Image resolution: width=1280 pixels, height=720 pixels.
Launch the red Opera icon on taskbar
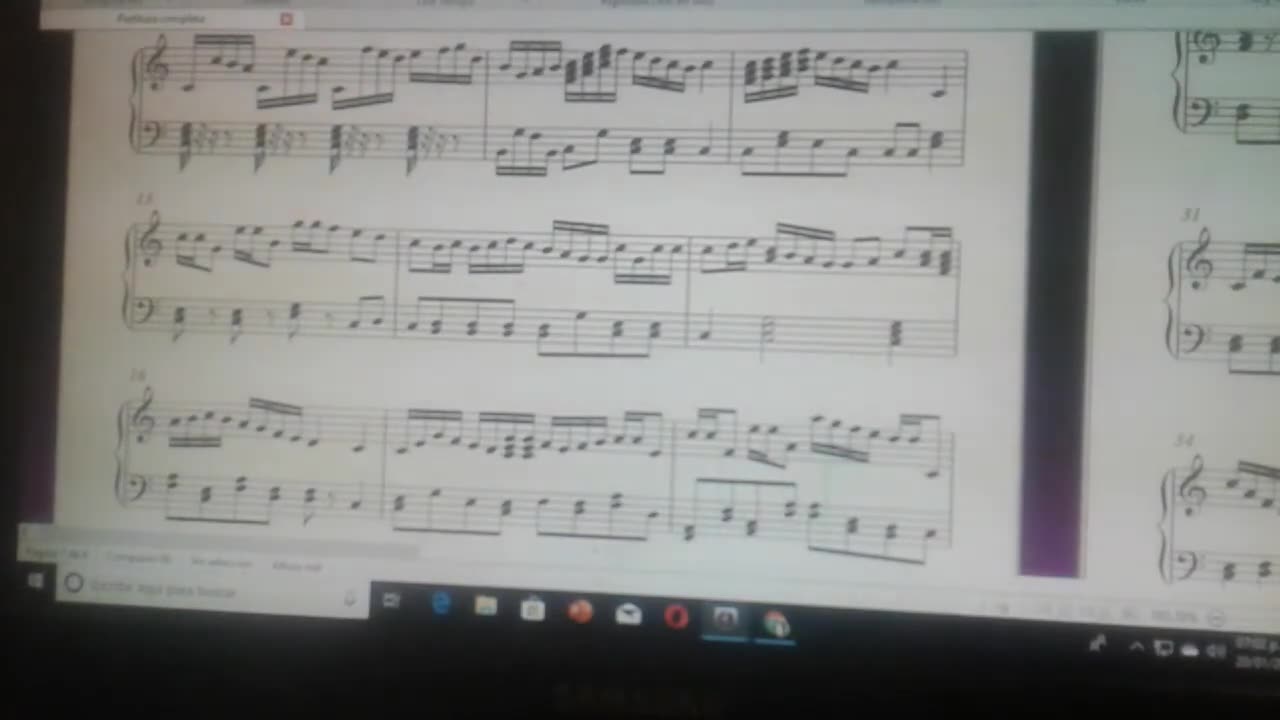(x=676, y=617)
